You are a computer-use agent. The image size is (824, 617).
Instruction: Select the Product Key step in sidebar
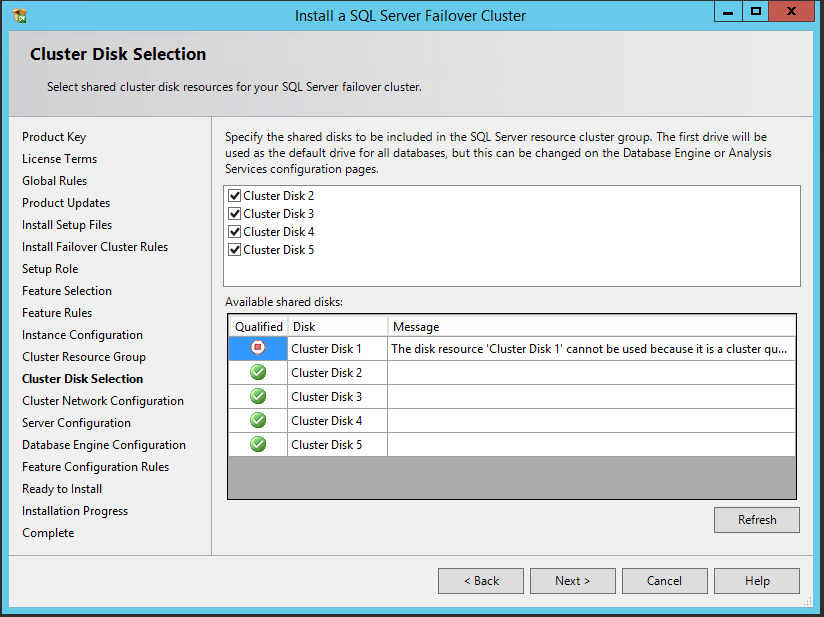[54, 137]
